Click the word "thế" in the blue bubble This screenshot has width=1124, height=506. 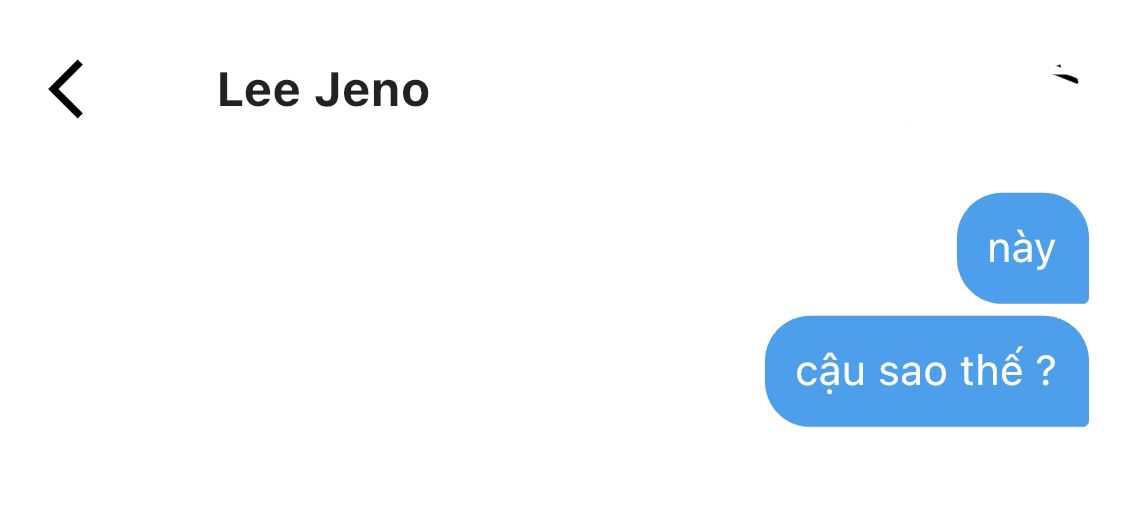point(991,370)
